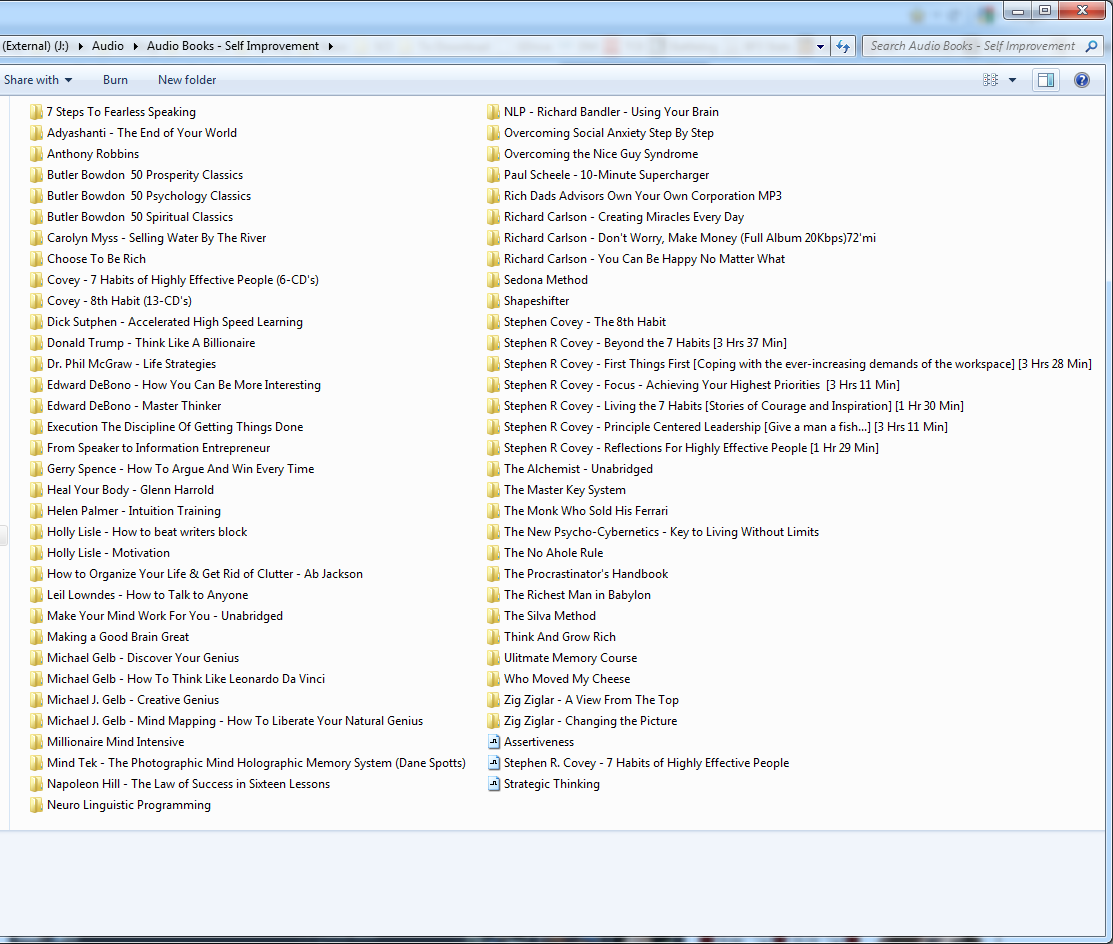The width and height of the screenshot is (1113, 944).
Task: Click the Search Audio Books input field
Action: pyautogui.click(x=972, y=46)
